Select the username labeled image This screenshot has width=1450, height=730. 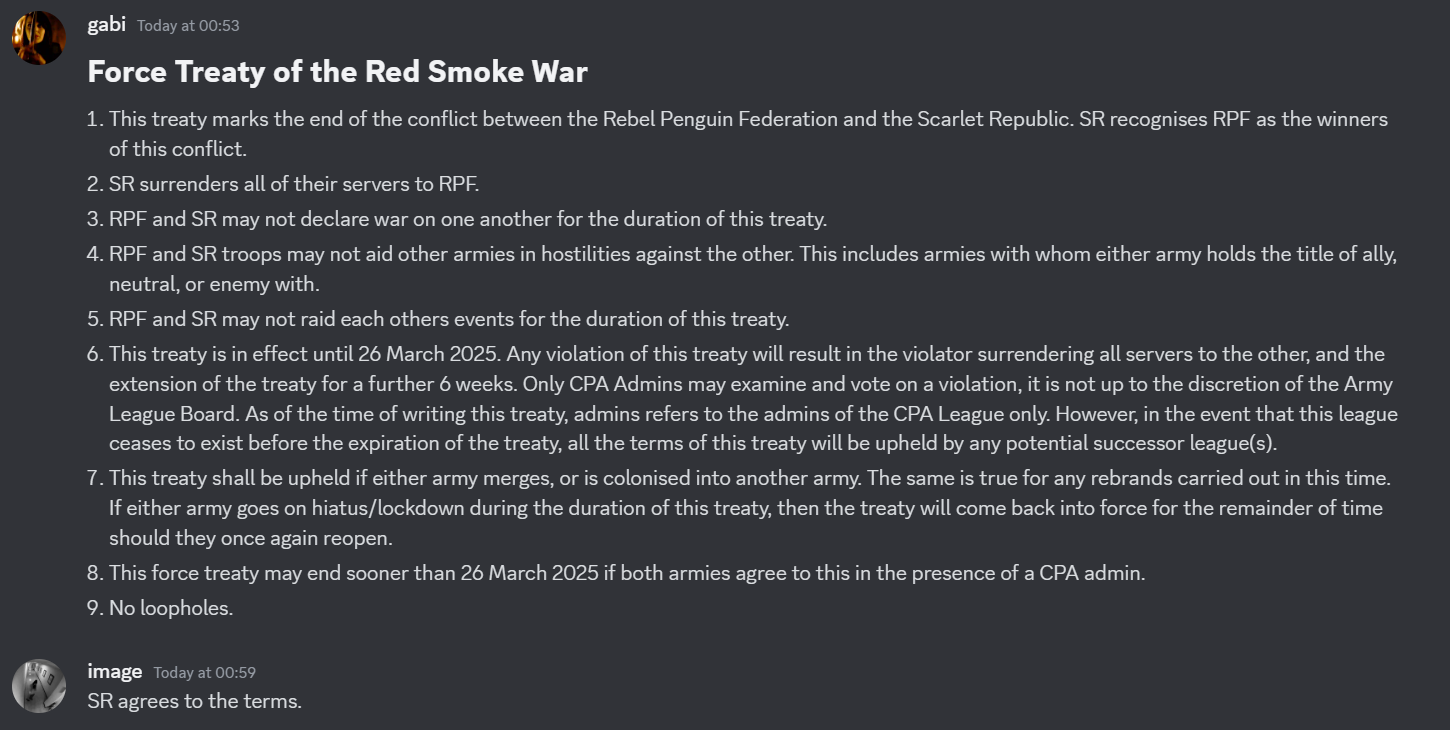[x=114, y=671]
